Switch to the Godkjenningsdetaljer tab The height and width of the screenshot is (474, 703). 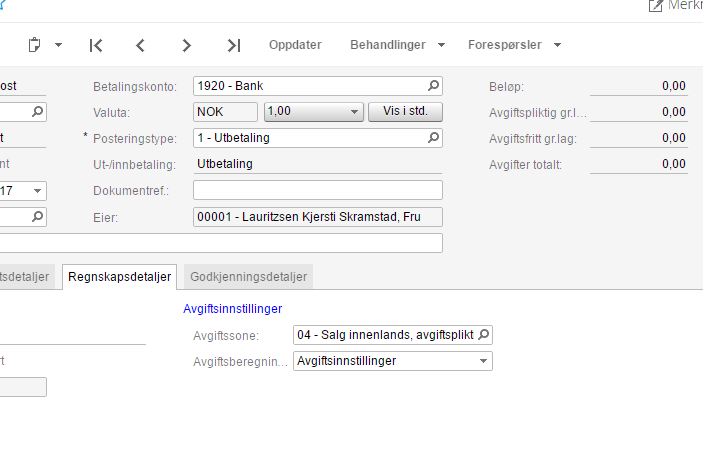coord(249,277)
